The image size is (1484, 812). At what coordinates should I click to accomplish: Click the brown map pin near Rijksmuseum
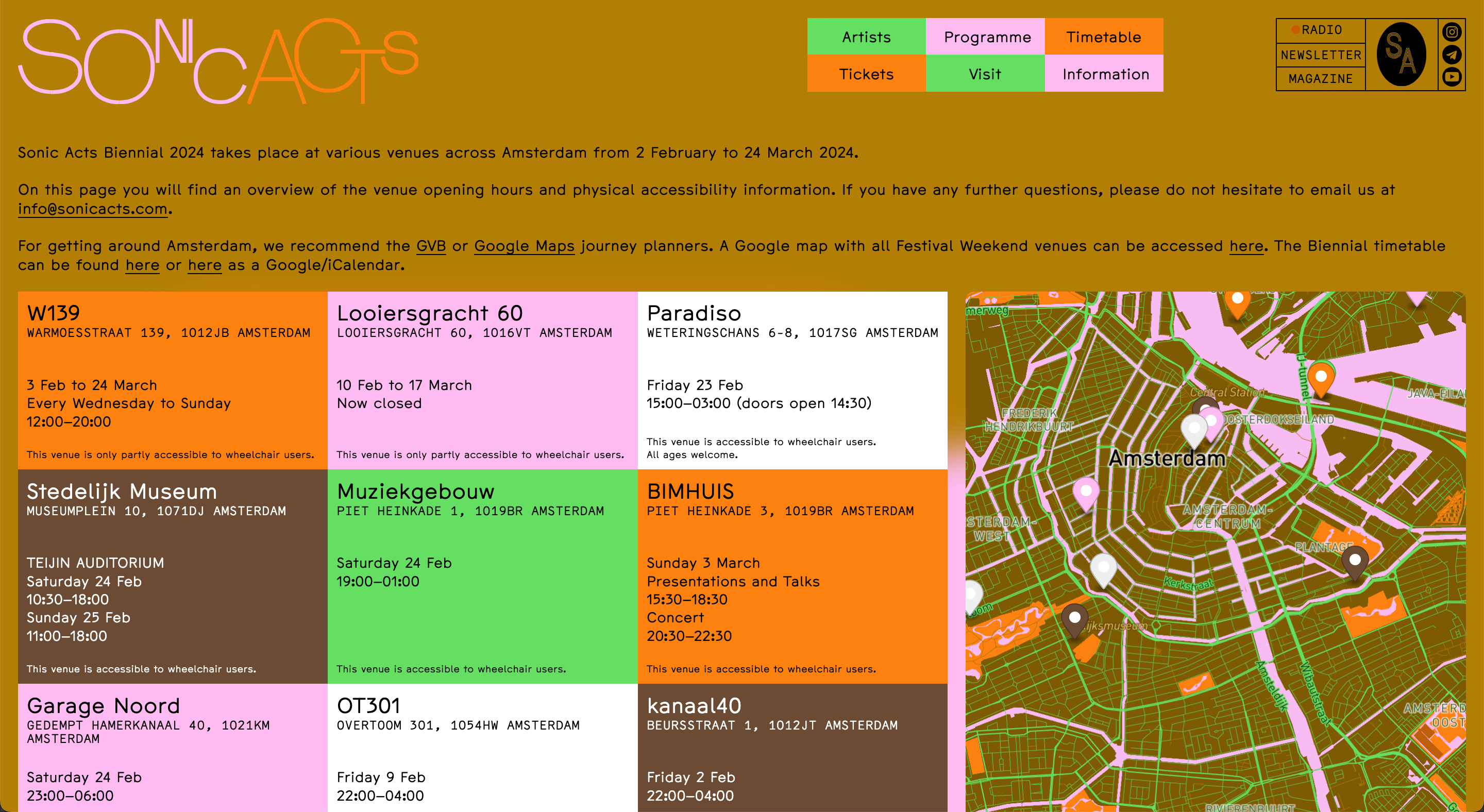click(1074, 619)
